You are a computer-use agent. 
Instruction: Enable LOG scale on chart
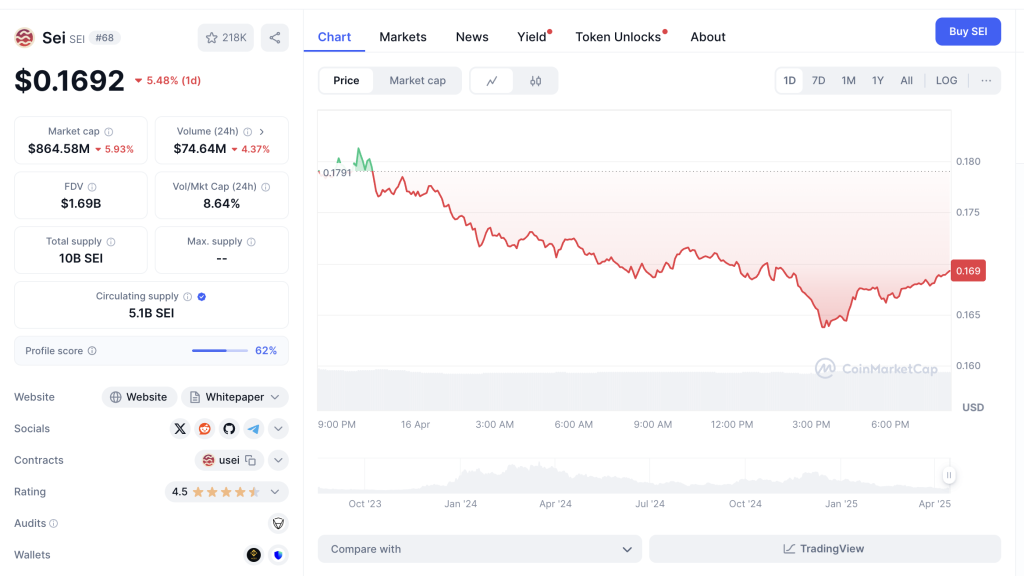(x=946, y=81)
